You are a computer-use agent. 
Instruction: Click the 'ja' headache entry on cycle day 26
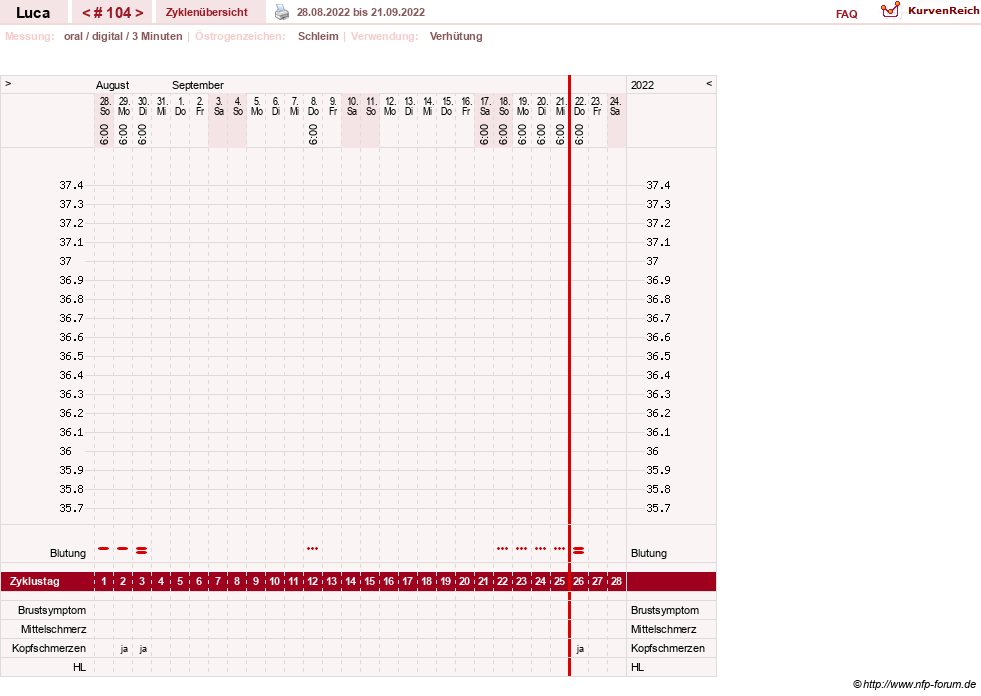(580, 649)
